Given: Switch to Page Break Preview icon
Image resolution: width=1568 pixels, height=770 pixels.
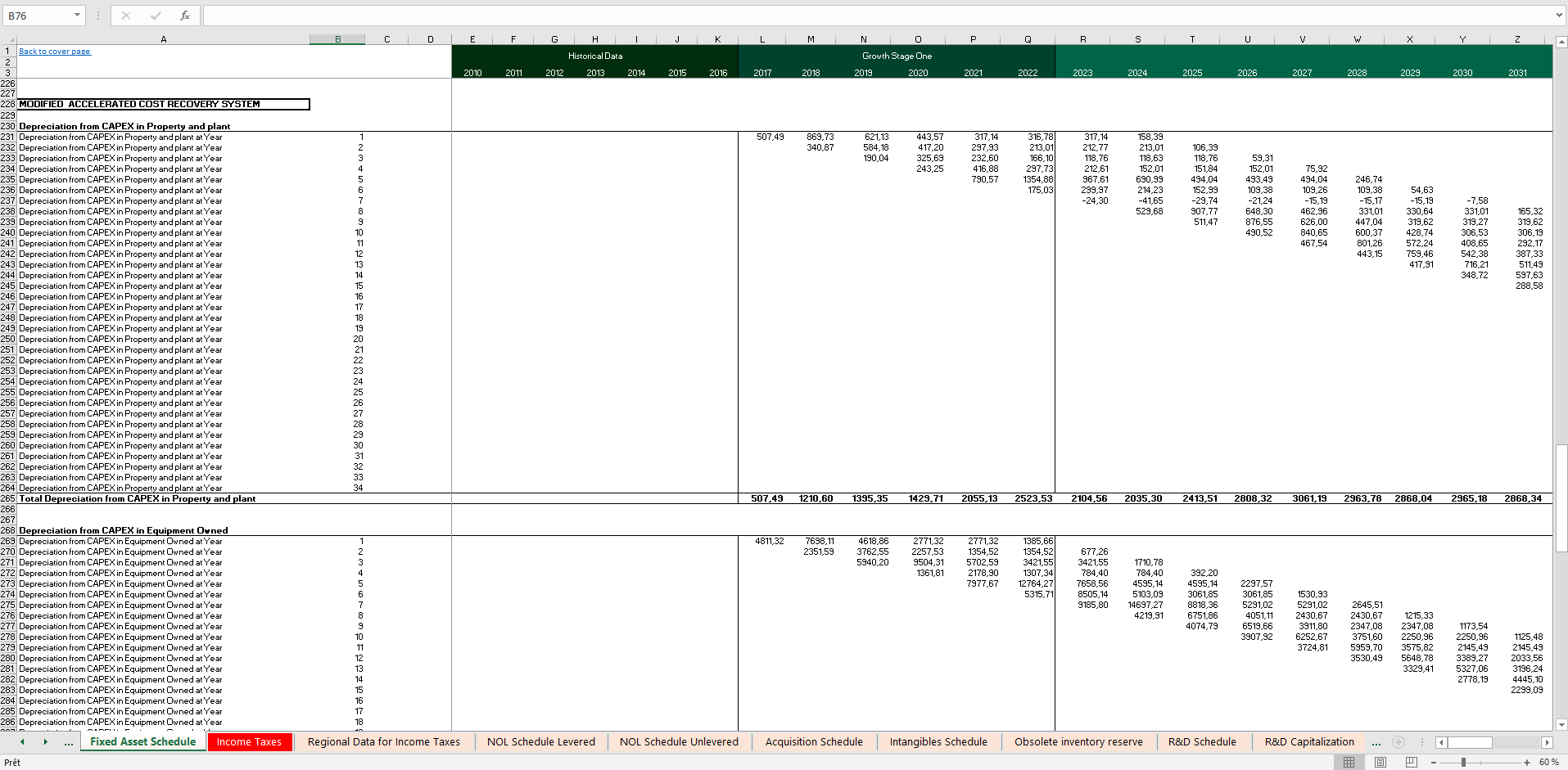Looking at the screenshot, I should pyautogui.click(x=1411, y=762).
